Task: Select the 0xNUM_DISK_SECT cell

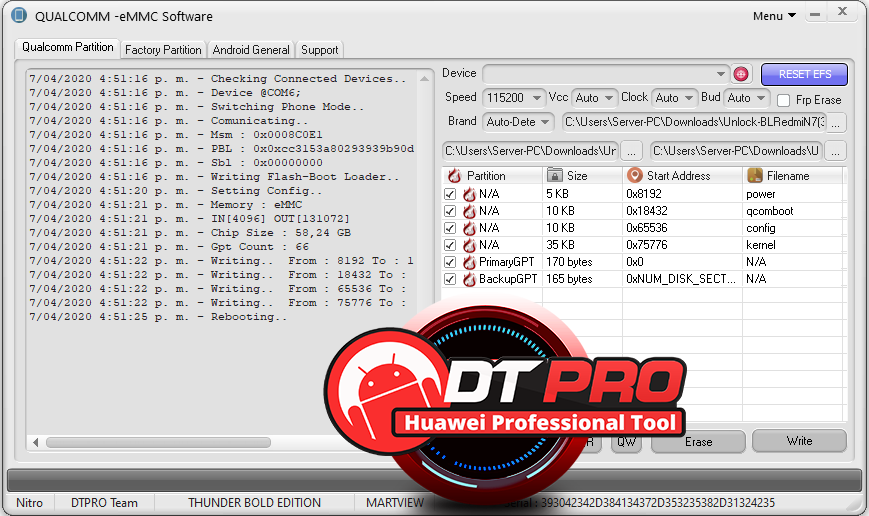Action: click(682, 279)
